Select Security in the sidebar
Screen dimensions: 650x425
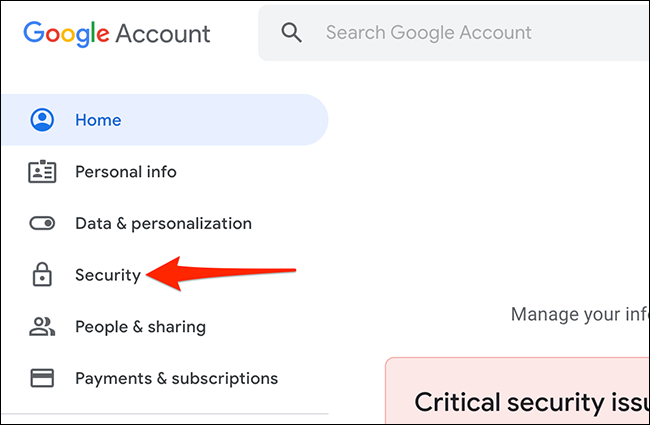(108, 275)
